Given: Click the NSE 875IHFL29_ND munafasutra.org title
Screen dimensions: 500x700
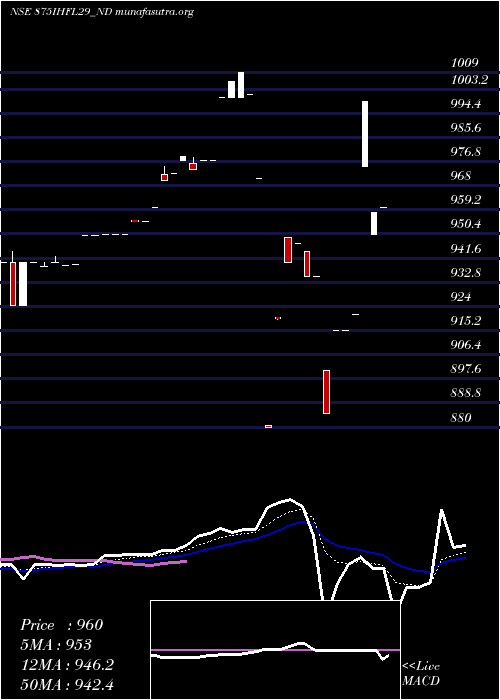Looking at the screenshot, I should 102,12.
